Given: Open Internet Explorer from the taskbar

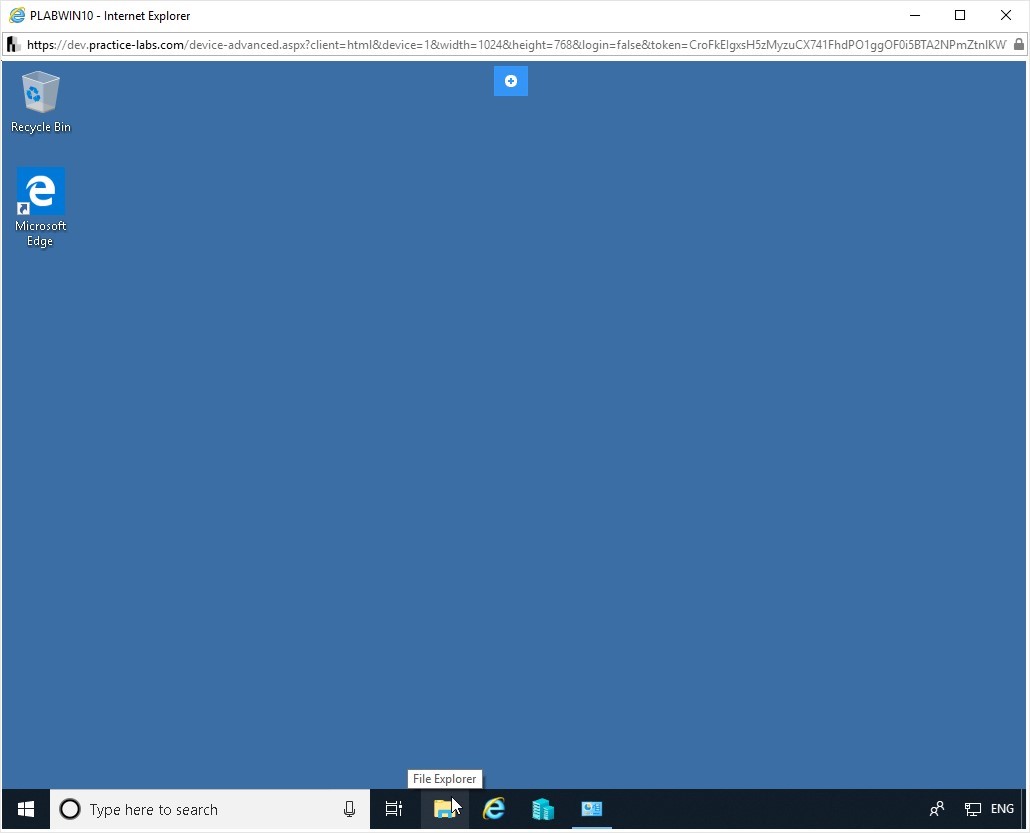Looking at the screenshot, I should click(x=494, y=809).
